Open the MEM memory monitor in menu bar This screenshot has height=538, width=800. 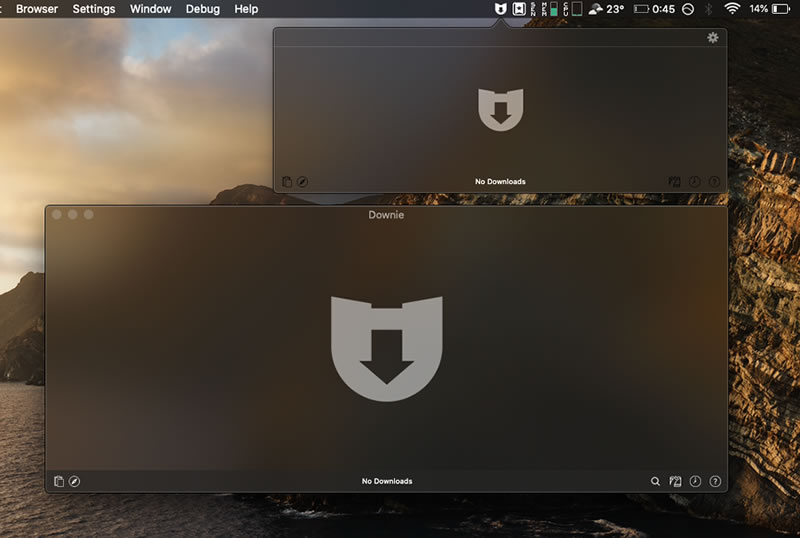(x=549, y=9)
